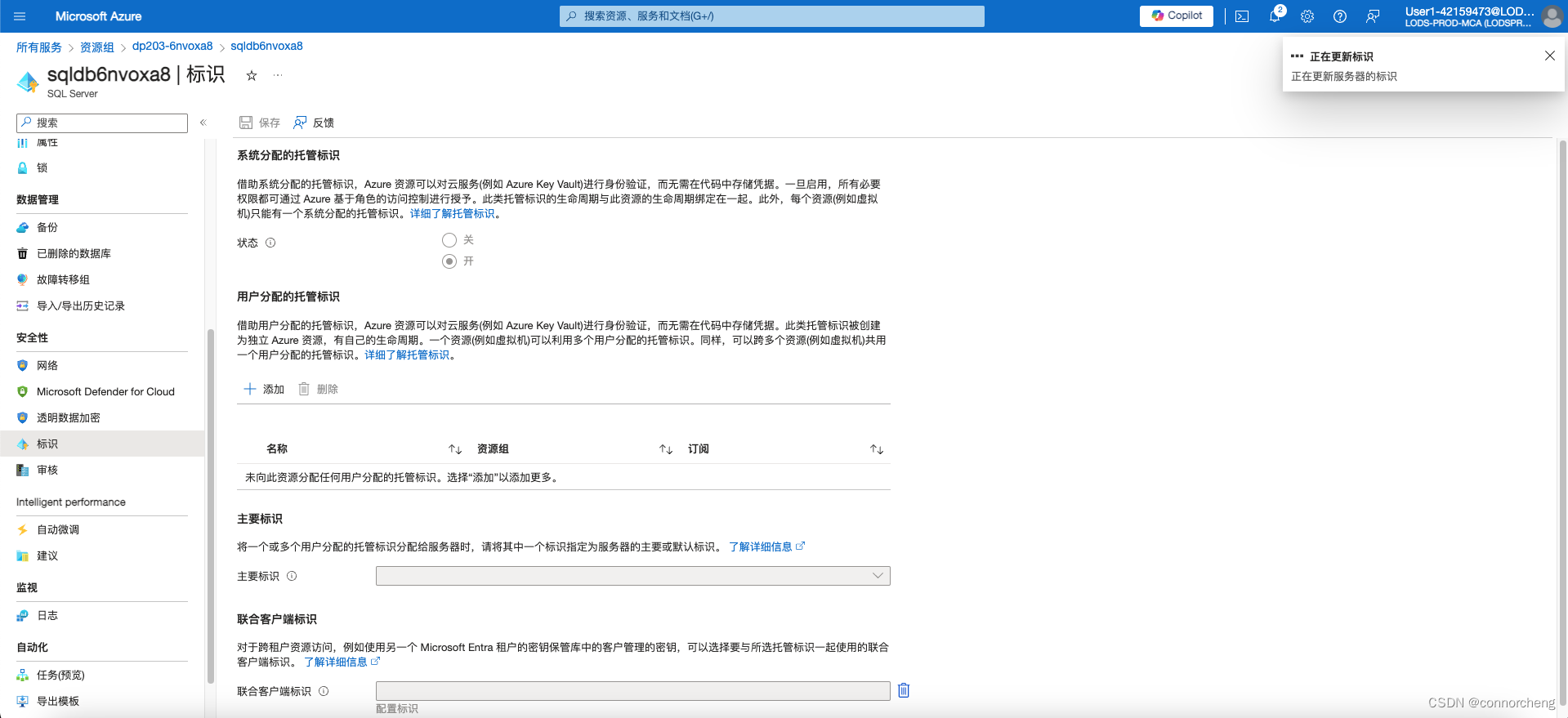Open the 主要标识 dropdown
1568x718 pixels.
click(x=633, y=576)
